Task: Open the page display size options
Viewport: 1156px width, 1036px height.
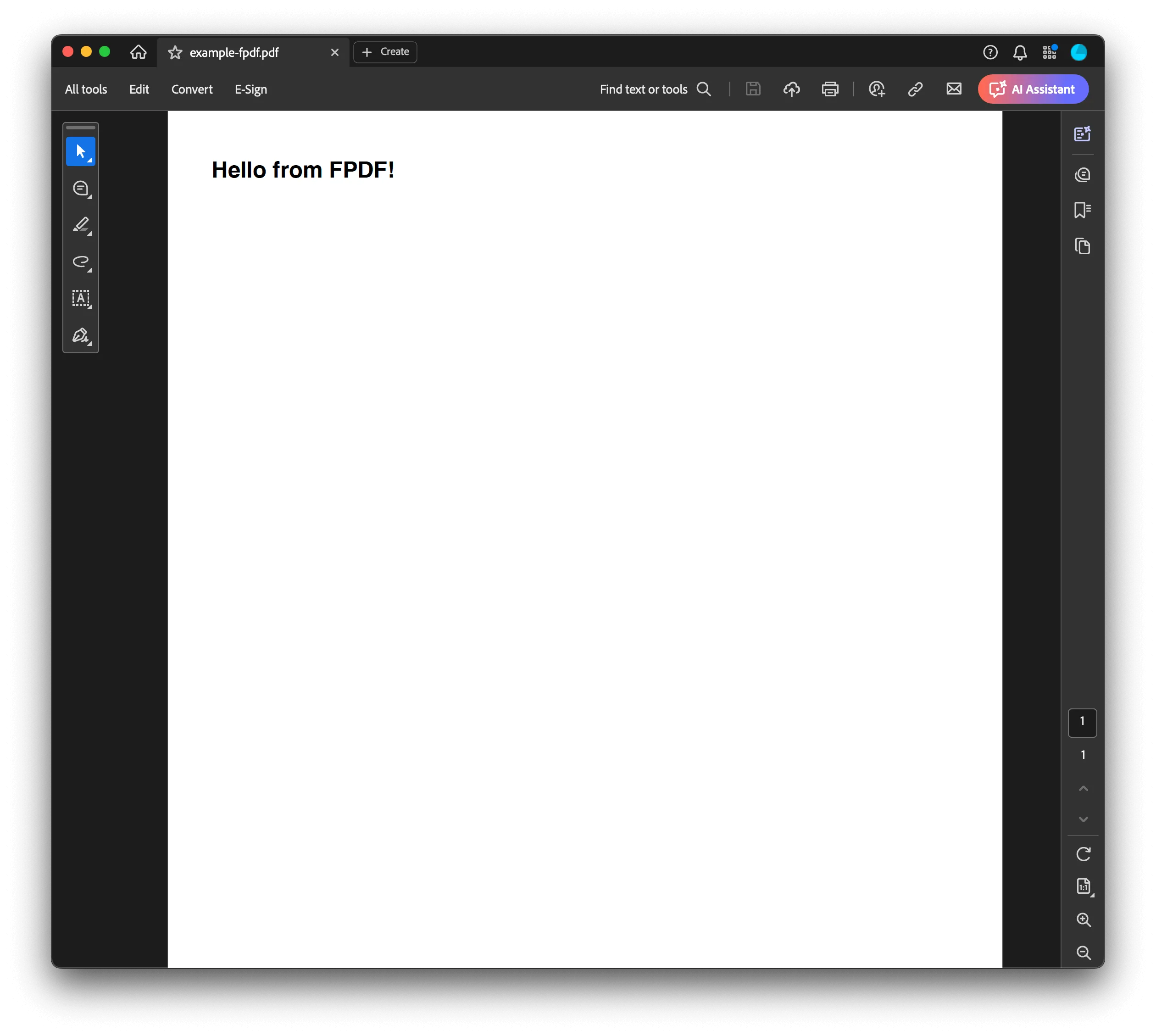Action: pyautogui.click(x=1083, y=886)
